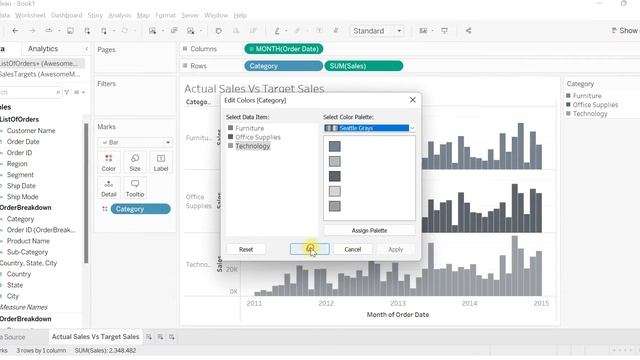Click the New Worksheet toolbar icon
This screenshot has height=360, width=640.
pos(152,31)
